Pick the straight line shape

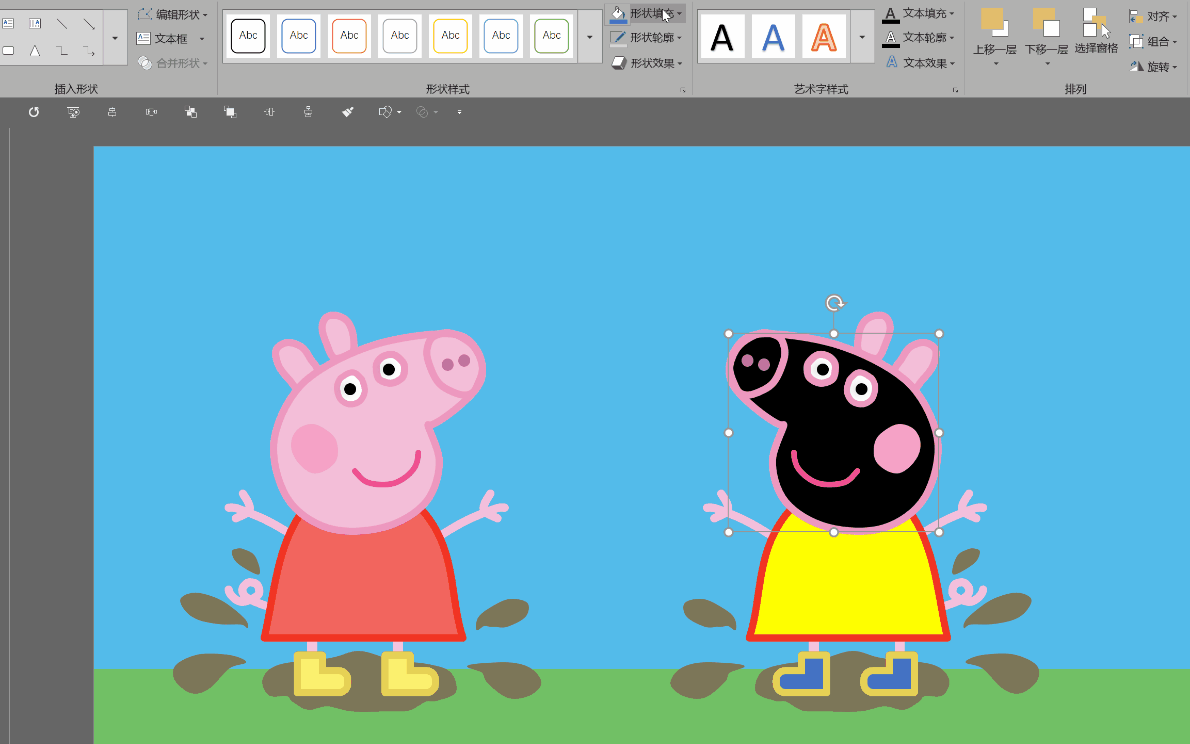62,24
